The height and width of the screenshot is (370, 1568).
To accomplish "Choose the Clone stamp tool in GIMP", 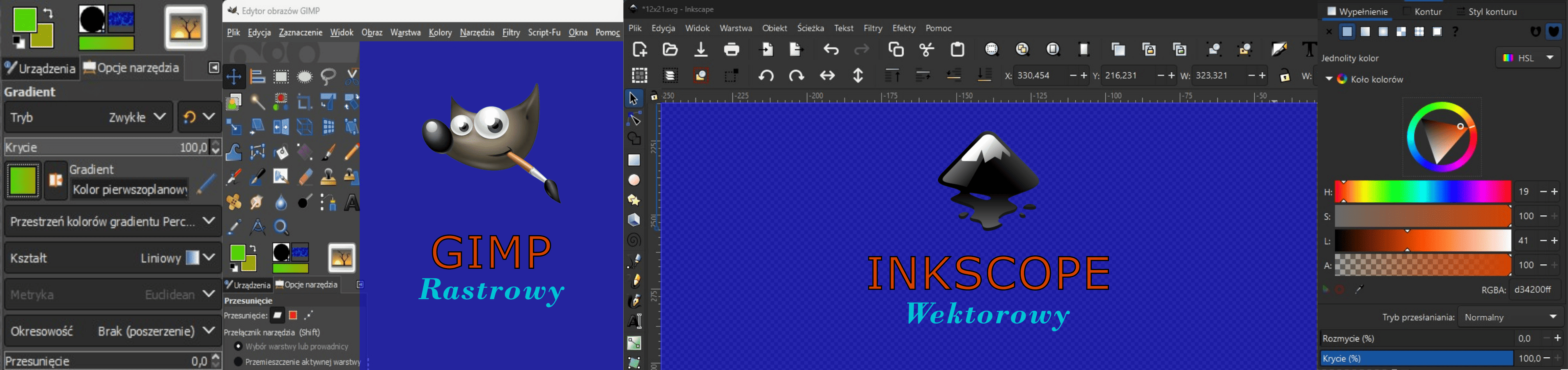I will (x=329, y=177).
